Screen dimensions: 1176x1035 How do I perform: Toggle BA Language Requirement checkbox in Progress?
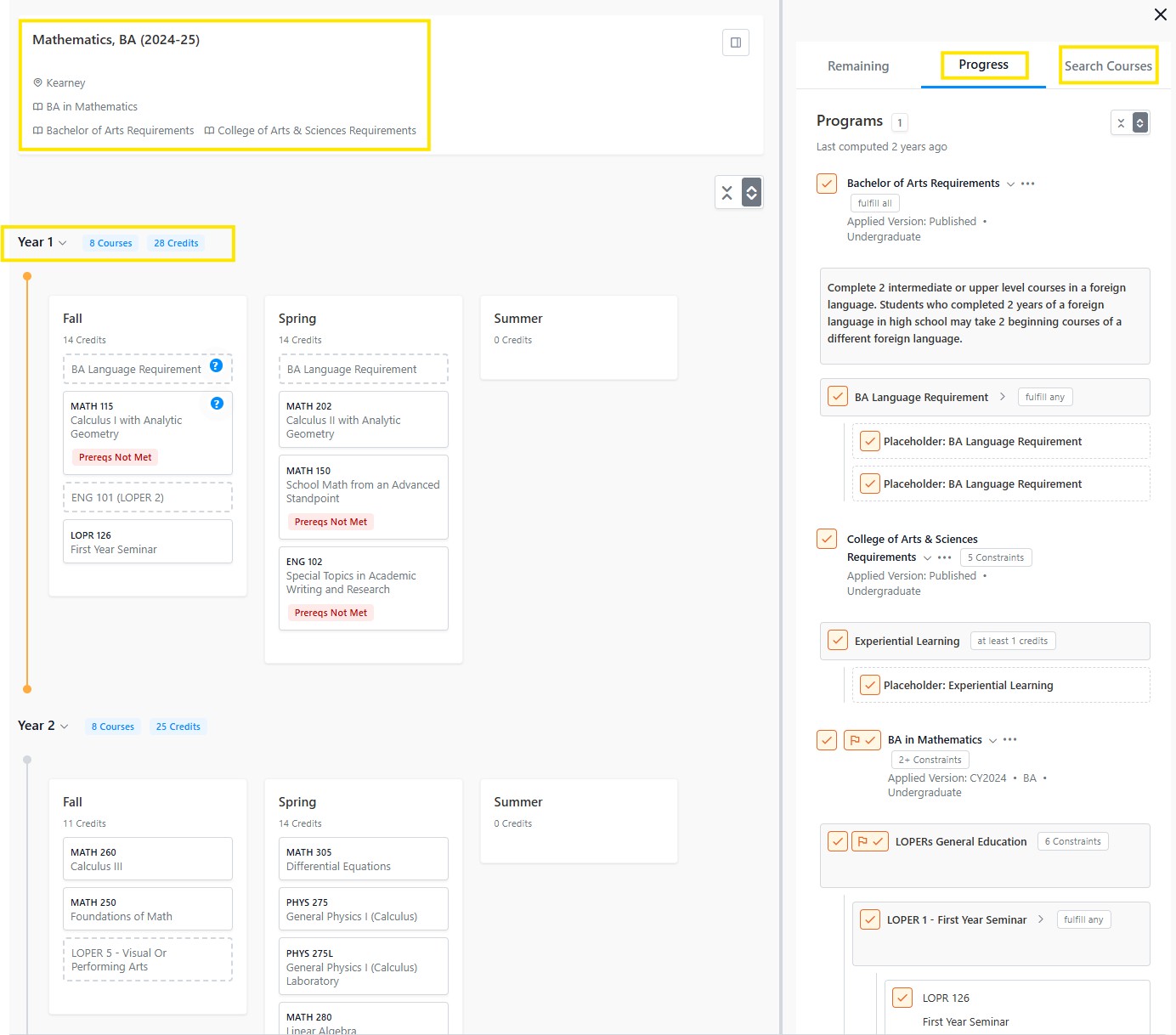point(838,397)
